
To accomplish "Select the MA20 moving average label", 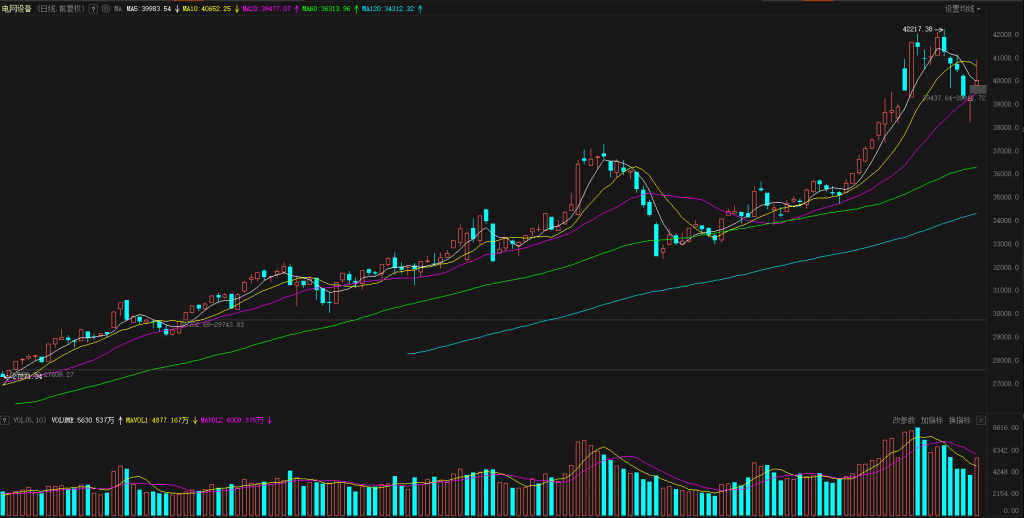I will 265,9.
